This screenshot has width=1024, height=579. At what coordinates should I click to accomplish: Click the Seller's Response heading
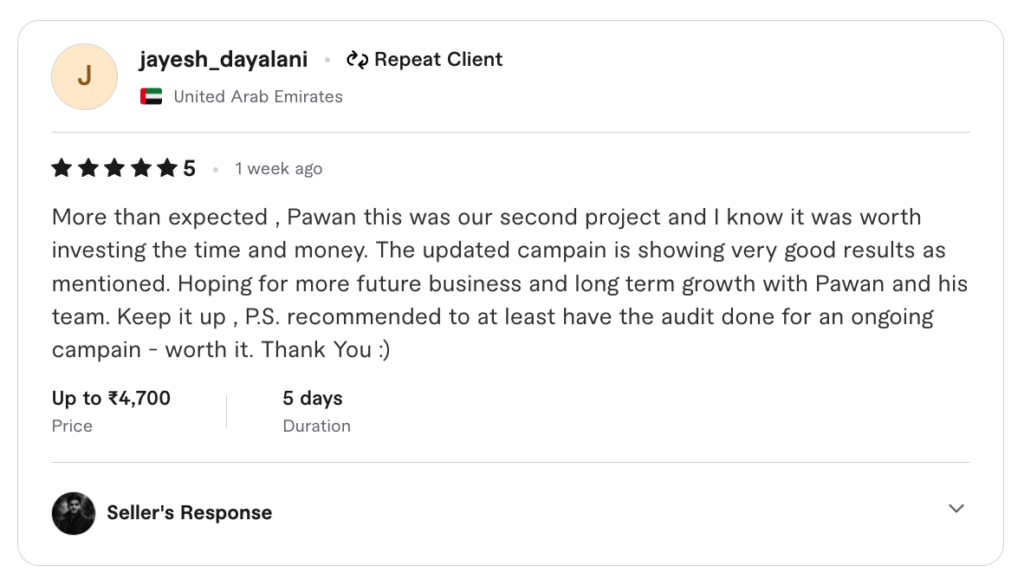click(189, 513)
